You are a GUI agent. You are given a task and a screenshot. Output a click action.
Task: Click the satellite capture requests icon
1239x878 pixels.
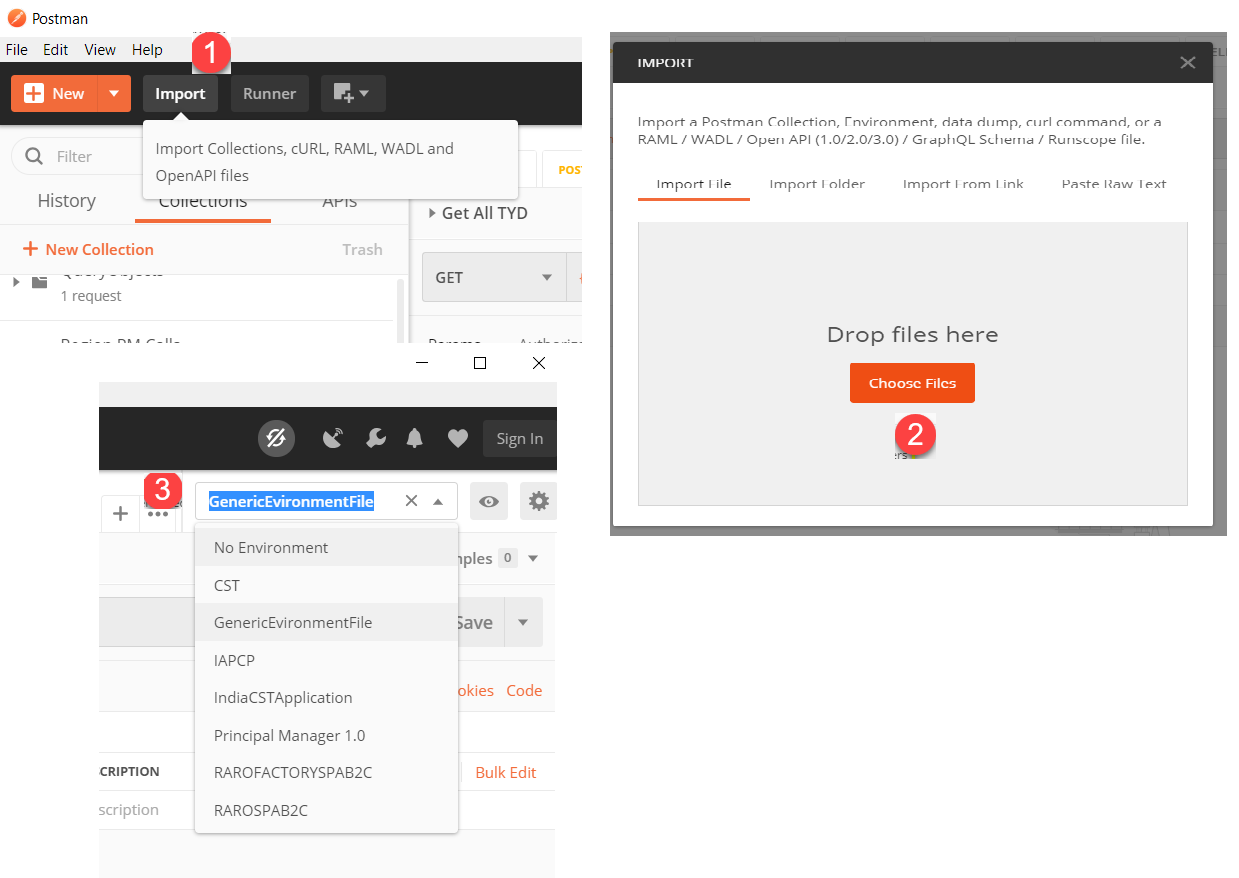tap(333, 438)
